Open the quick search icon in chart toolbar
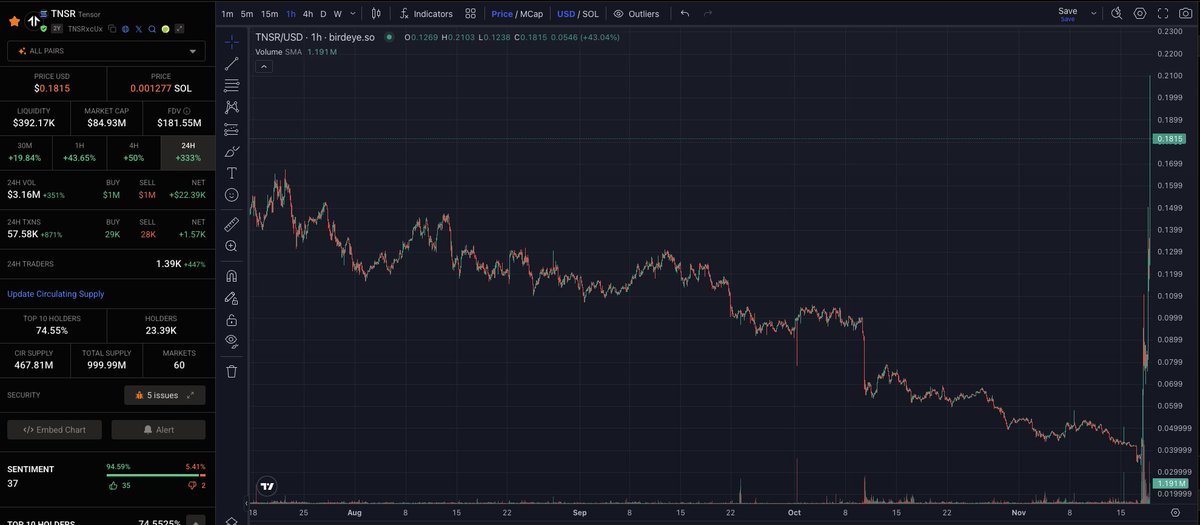This screenshot has height=525, width=1200. [1117, 14]
